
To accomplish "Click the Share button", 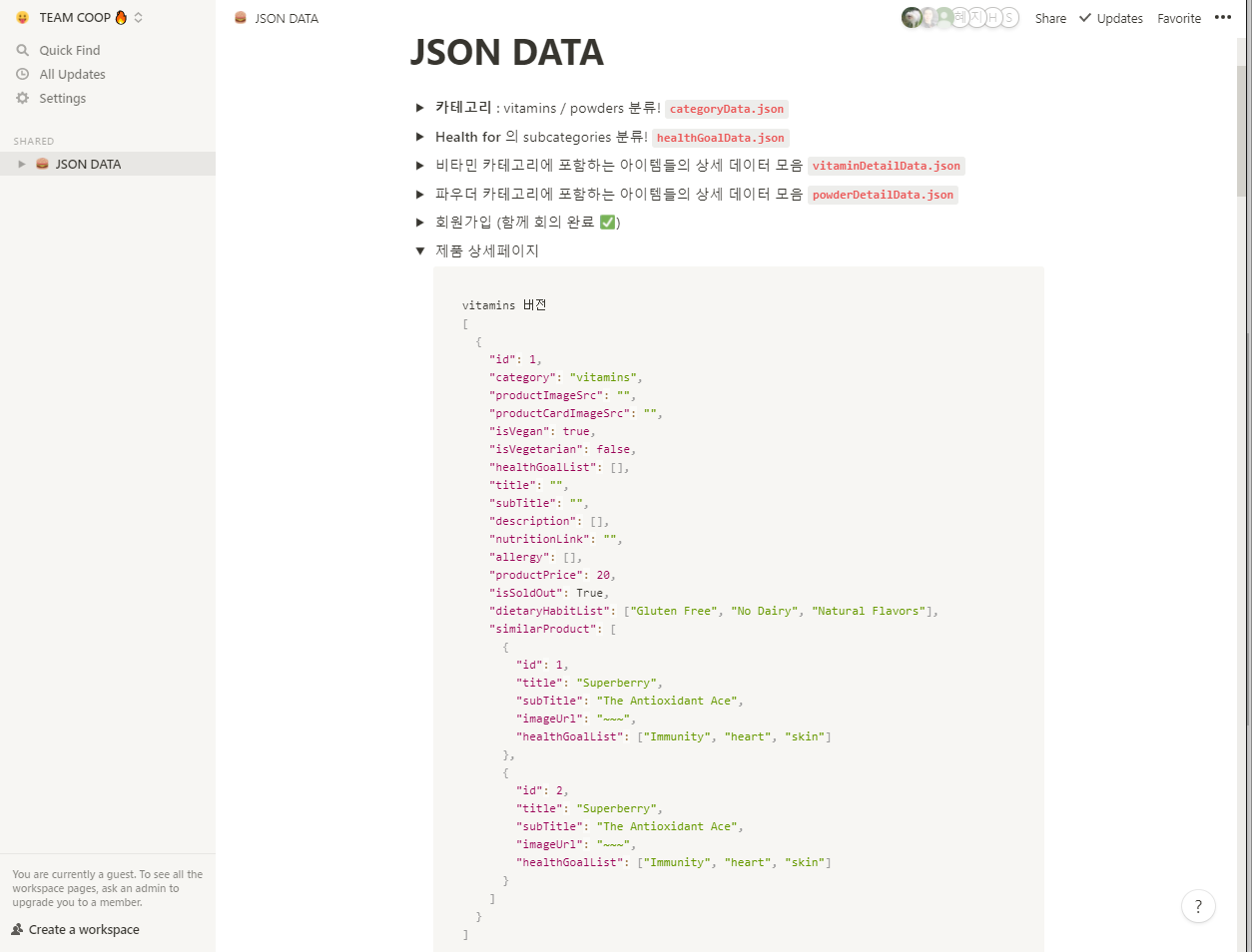I will coord(1050,18).
